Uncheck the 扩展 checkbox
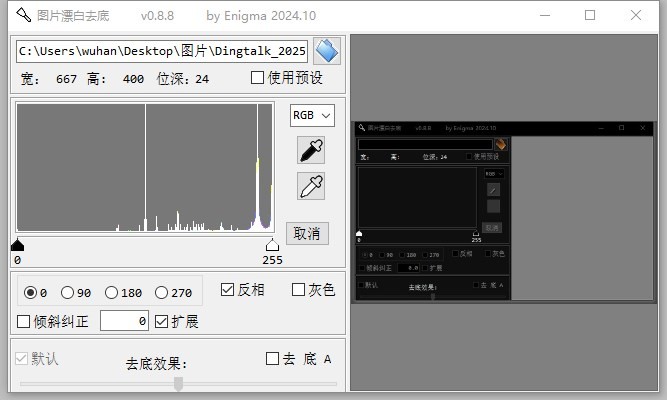The height and width of the screenshot is (400, 667). (160, 321)
